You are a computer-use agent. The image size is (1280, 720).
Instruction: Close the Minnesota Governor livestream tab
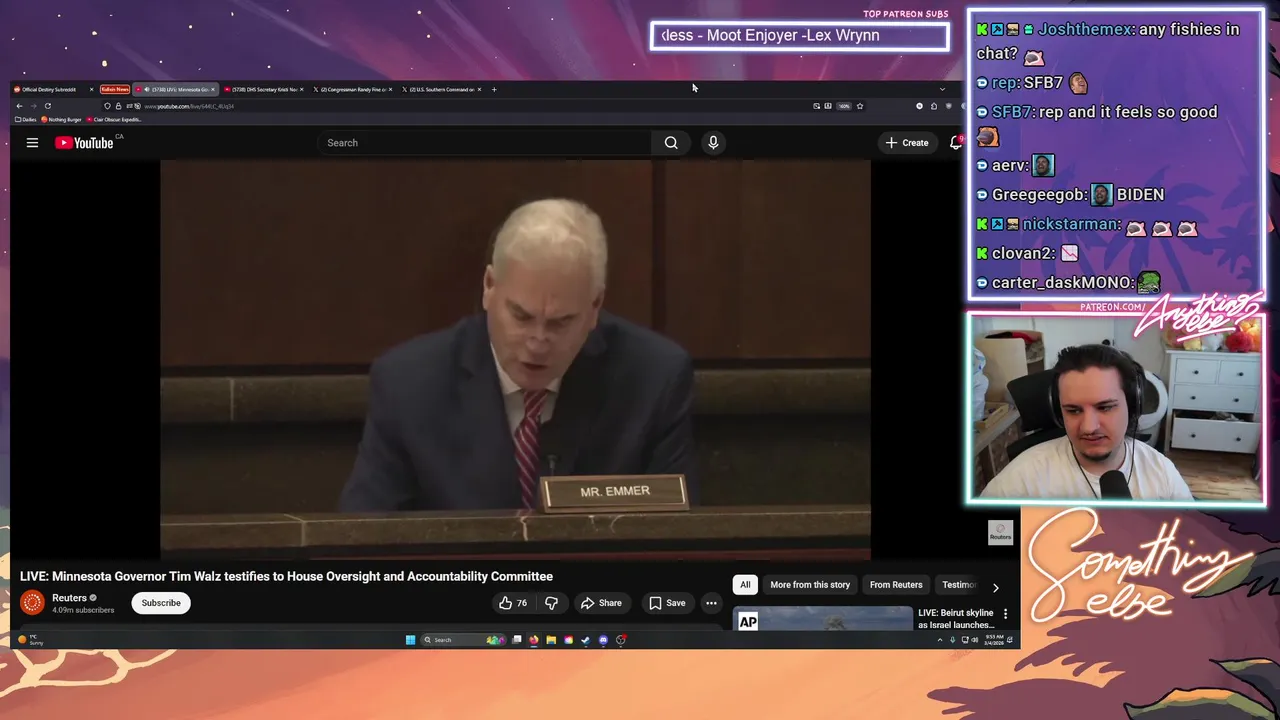point(213,89)
